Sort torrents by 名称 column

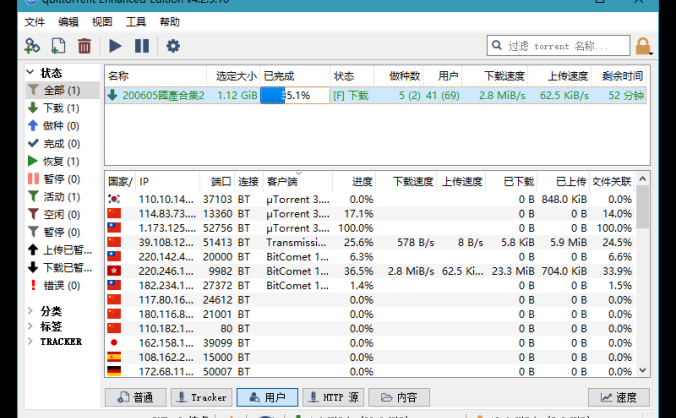(x=156, y=76)
